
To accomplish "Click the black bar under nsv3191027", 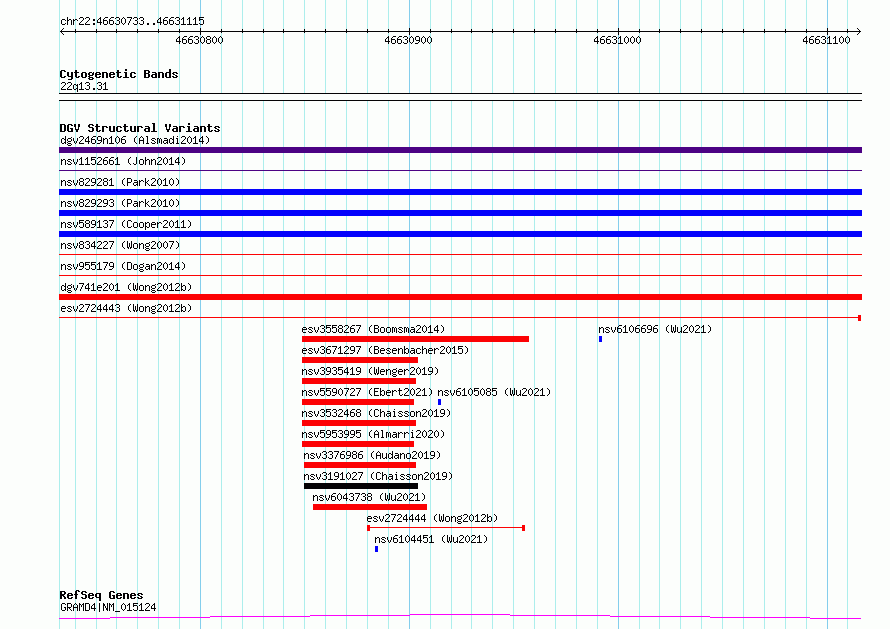I will pos(361,486).
